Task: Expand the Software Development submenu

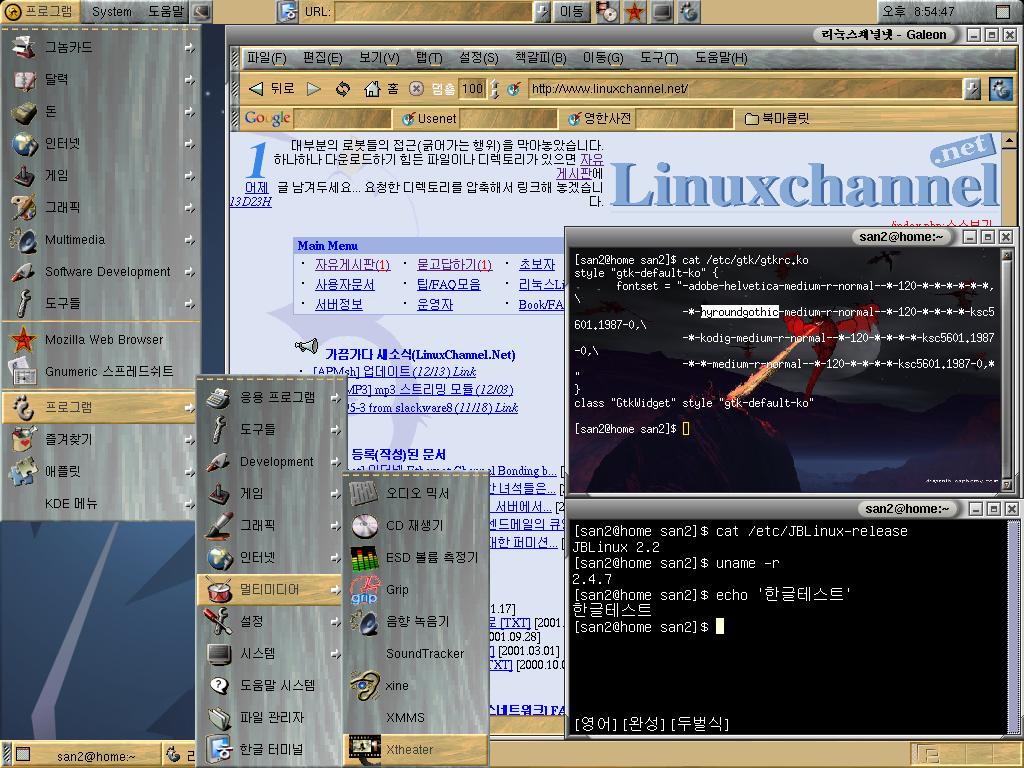Action: pos(100,271)
